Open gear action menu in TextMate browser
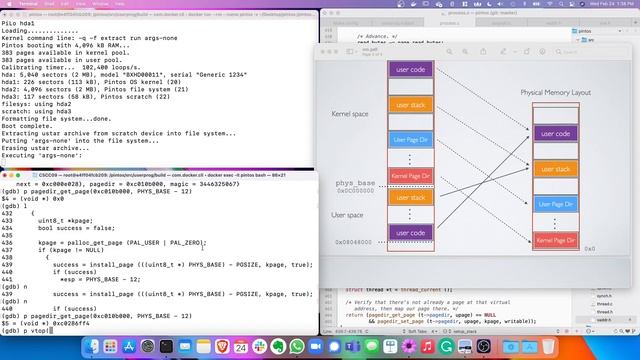This screenshot has height=360, width=640. coord(590,331)
